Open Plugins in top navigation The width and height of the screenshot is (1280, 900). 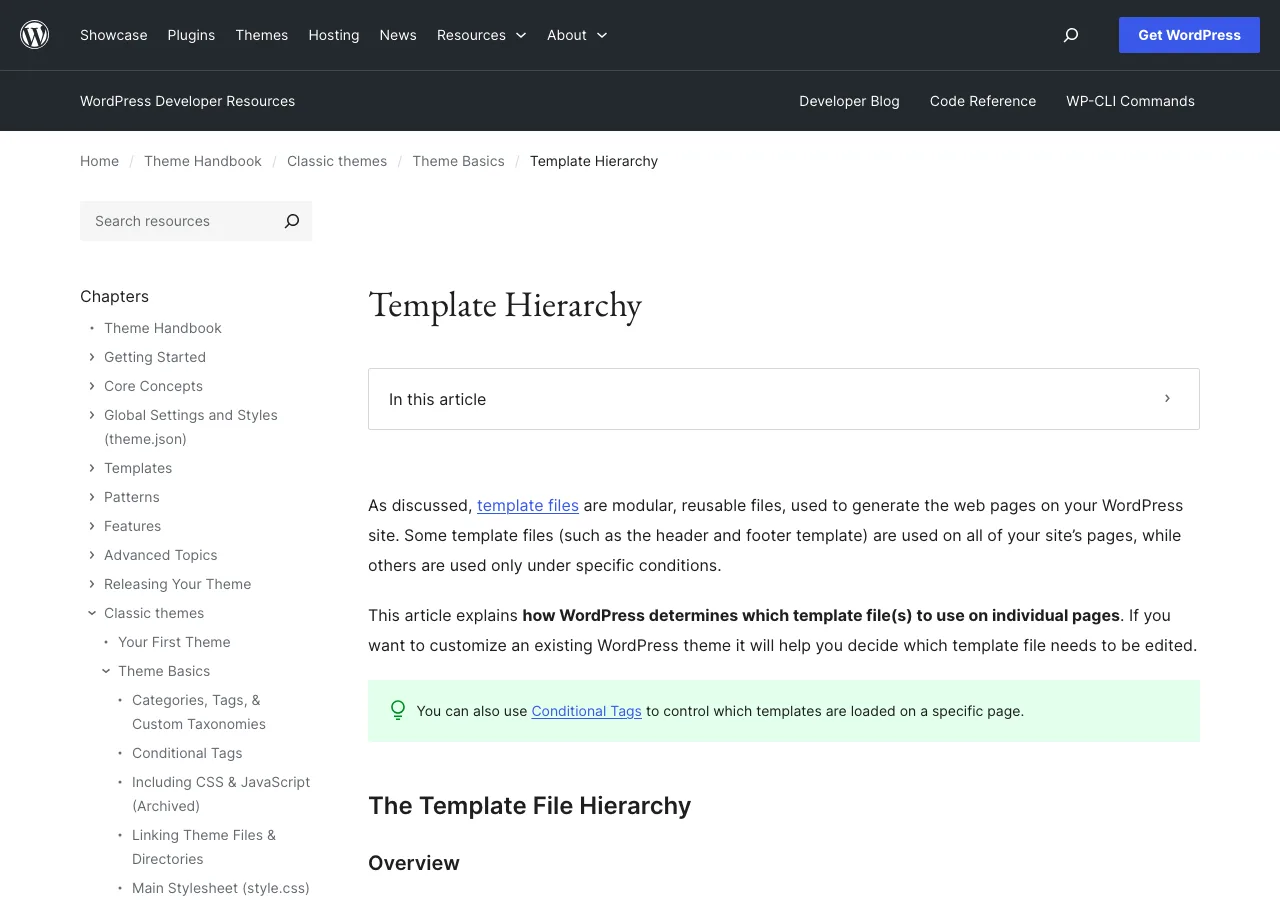pyautogui.click(x=191, y=35)
